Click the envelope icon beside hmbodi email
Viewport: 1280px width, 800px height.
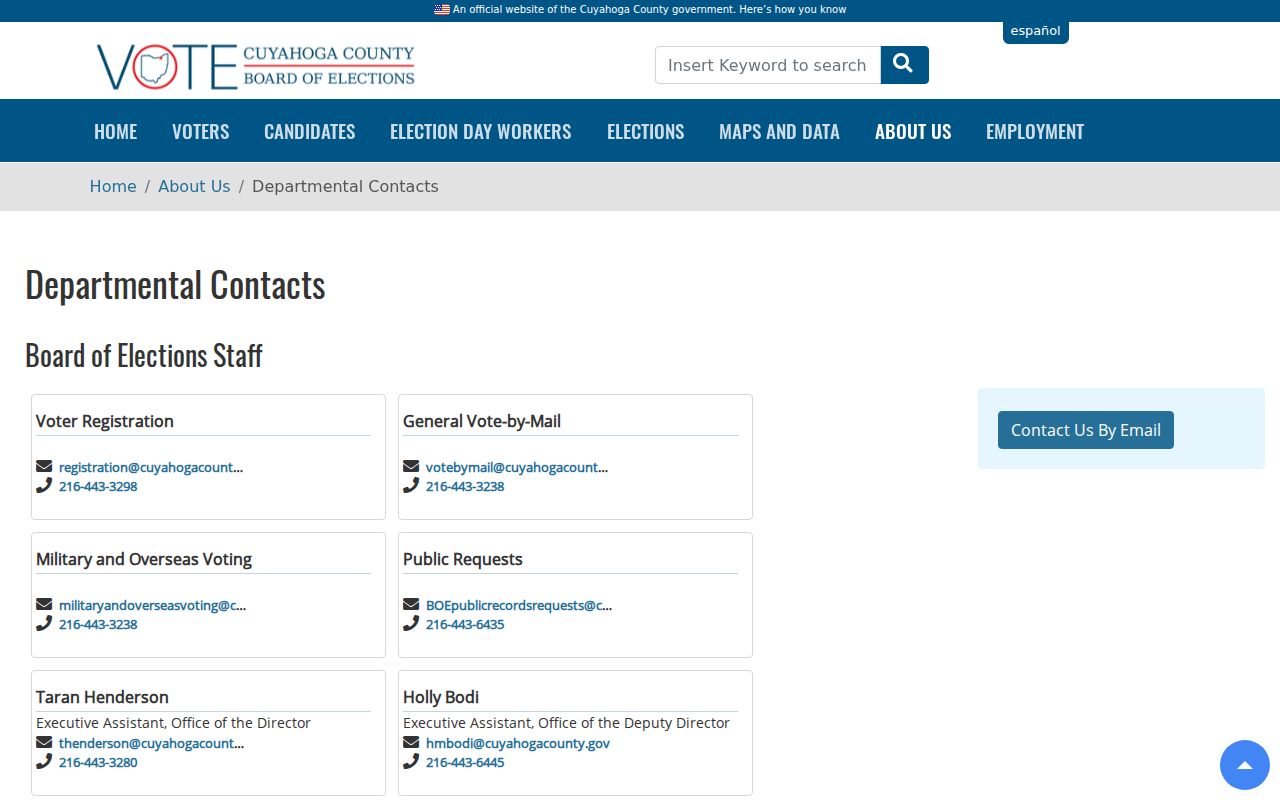point(411,743)
